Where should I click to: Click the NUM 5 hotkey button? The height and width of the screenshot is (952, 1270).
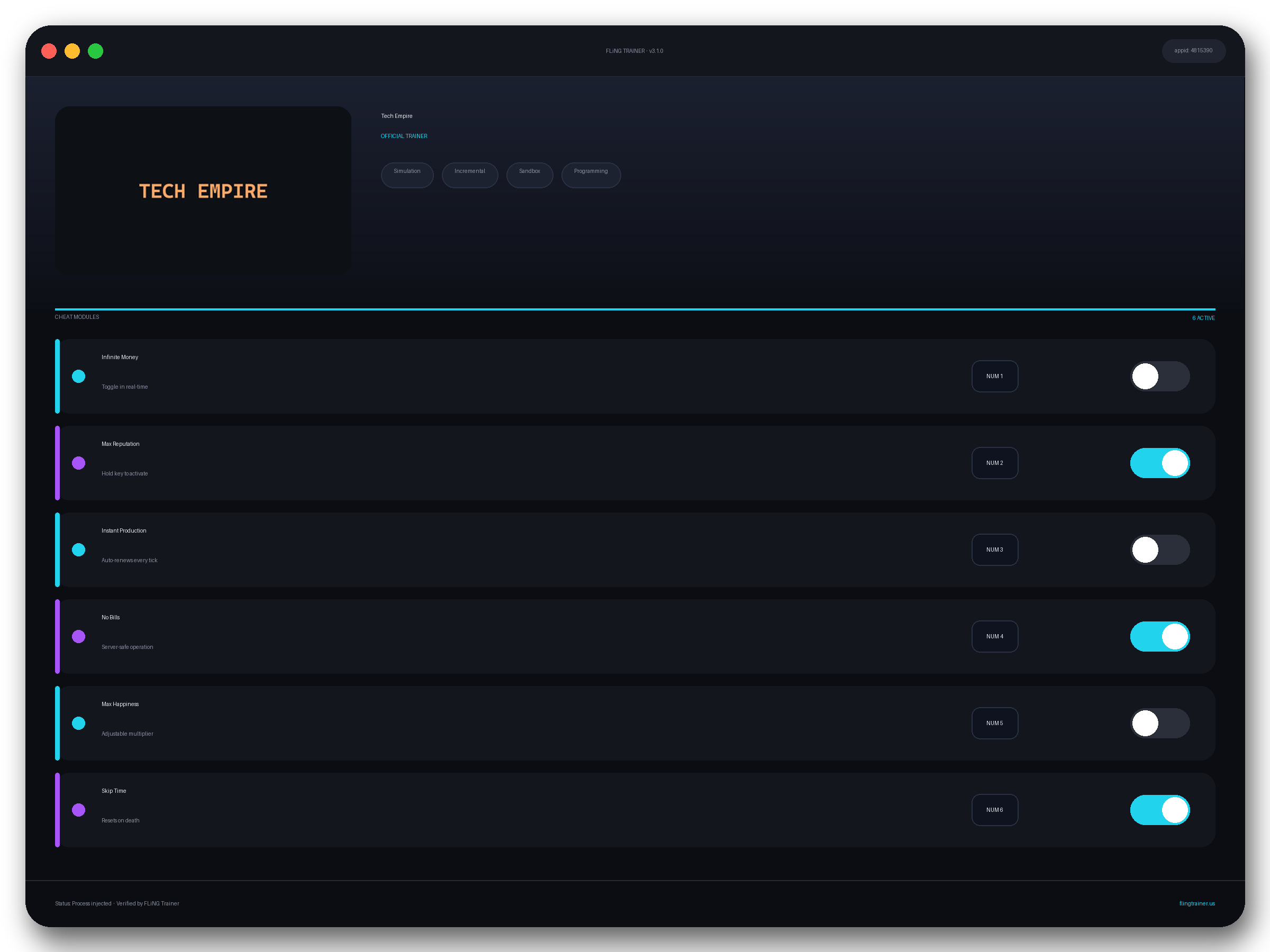tap(994, 723)
